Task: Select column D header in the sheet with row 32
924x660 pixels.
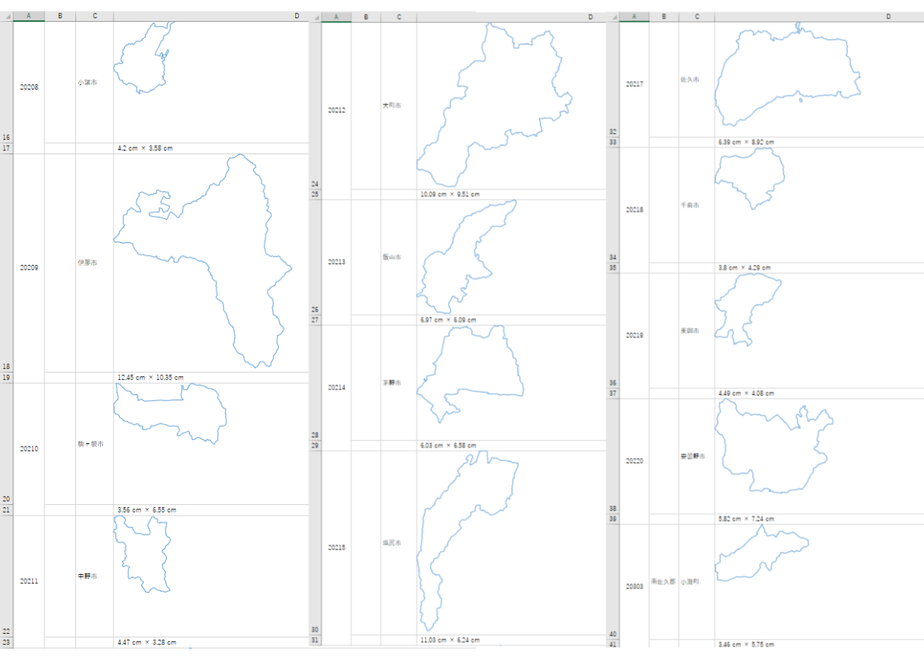Action: 819,17
